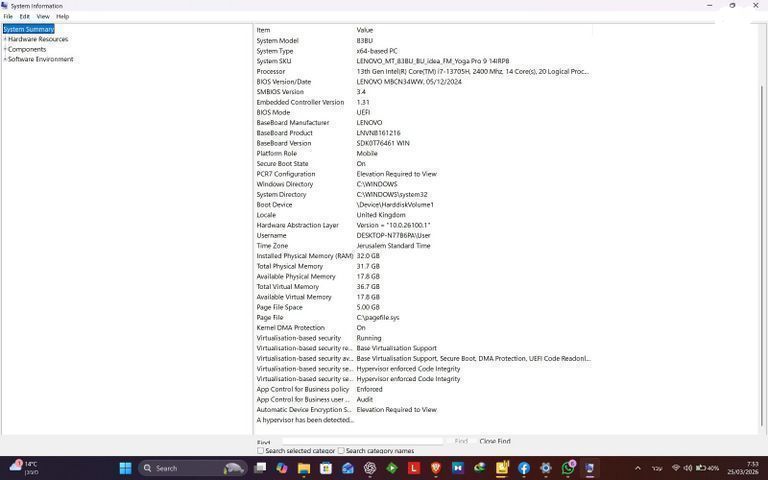Select the Page File Space row
This screenshot has width=768, height=480.
[424, 308]
